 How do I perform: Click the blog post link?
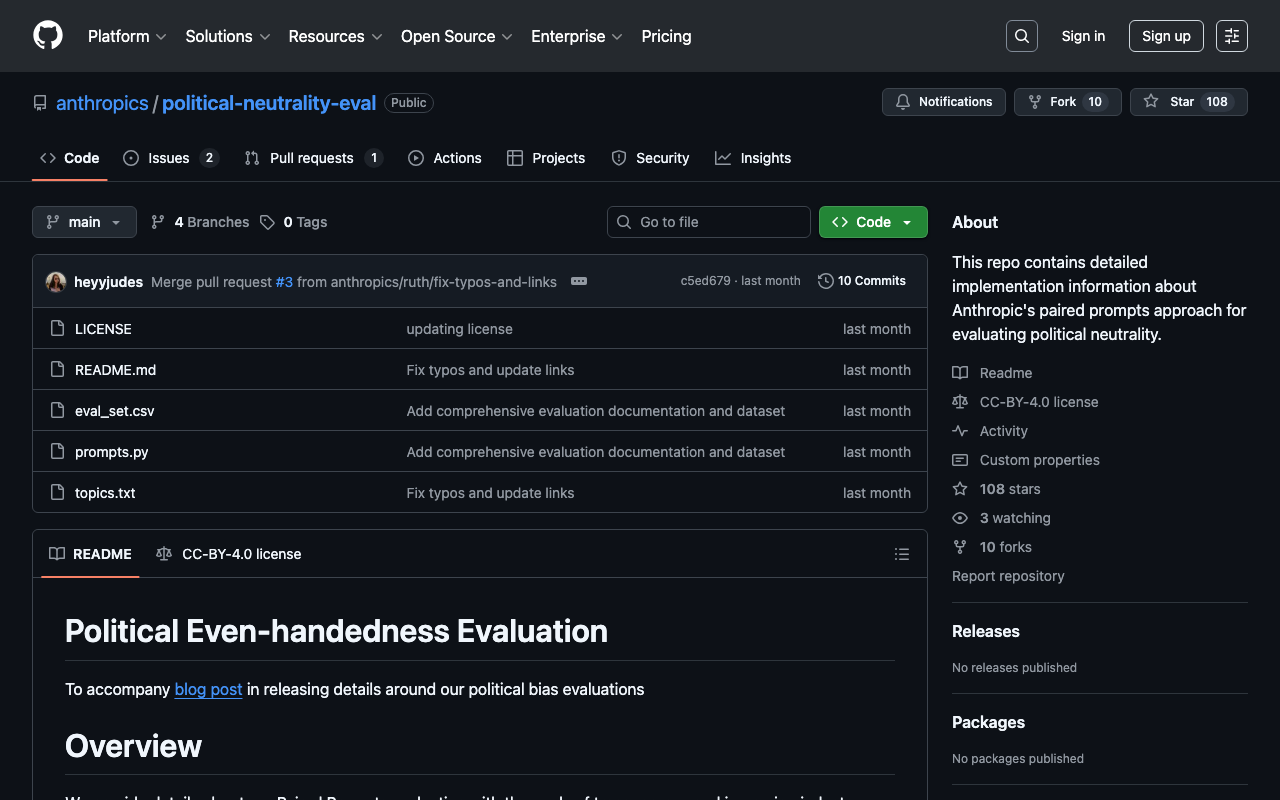208,689
